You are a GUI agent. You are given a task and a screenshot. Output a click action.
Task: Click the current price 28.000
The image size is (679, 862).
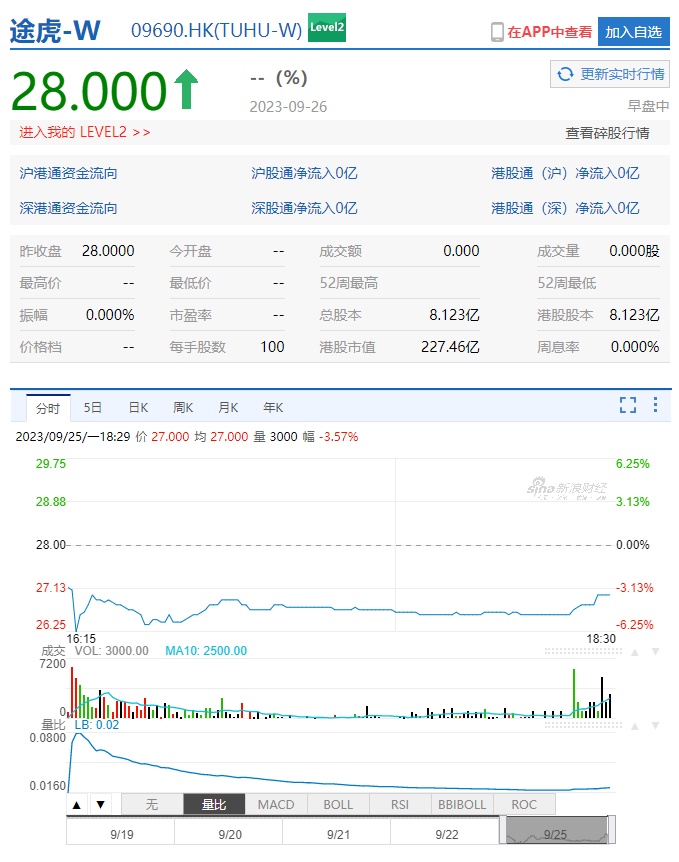pos(89,91)
